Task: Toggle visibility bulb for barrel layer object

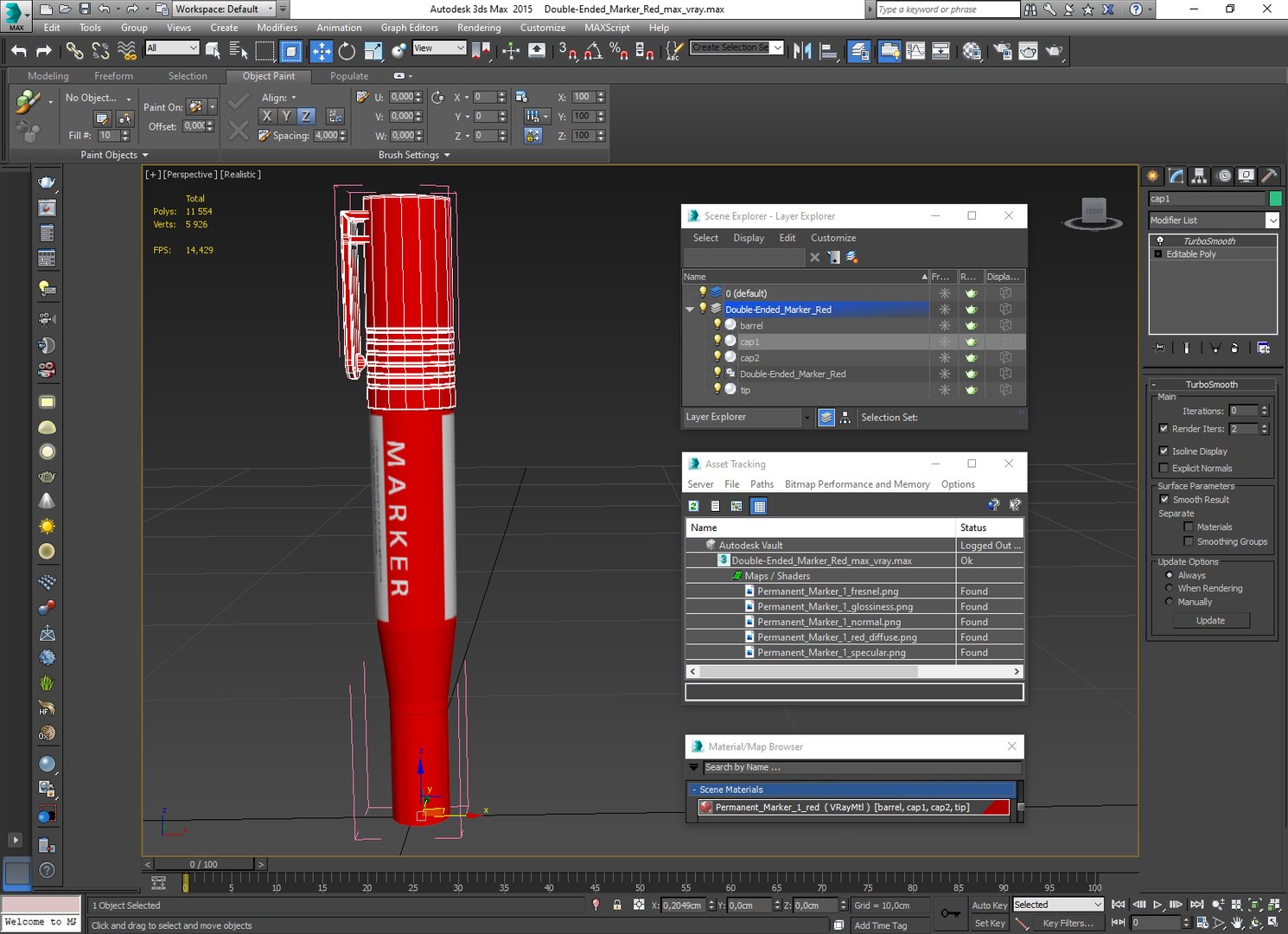Action: 717,325
